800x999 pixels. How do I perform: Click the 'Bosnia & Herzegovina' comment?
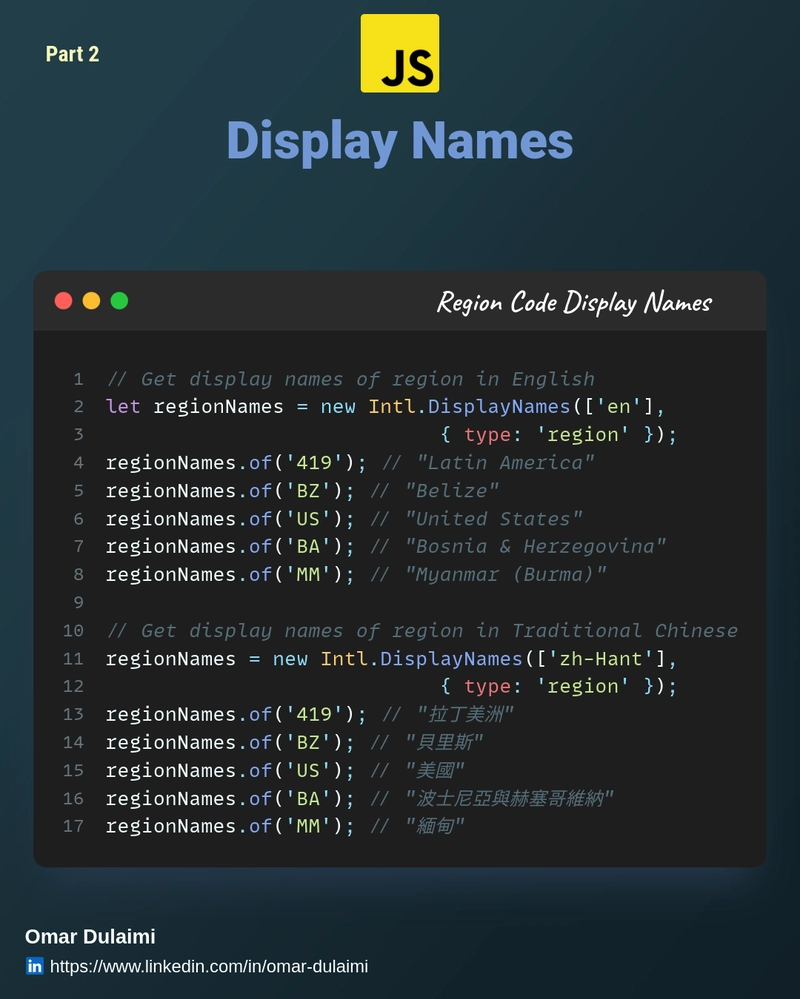click(x=535, y=547)
